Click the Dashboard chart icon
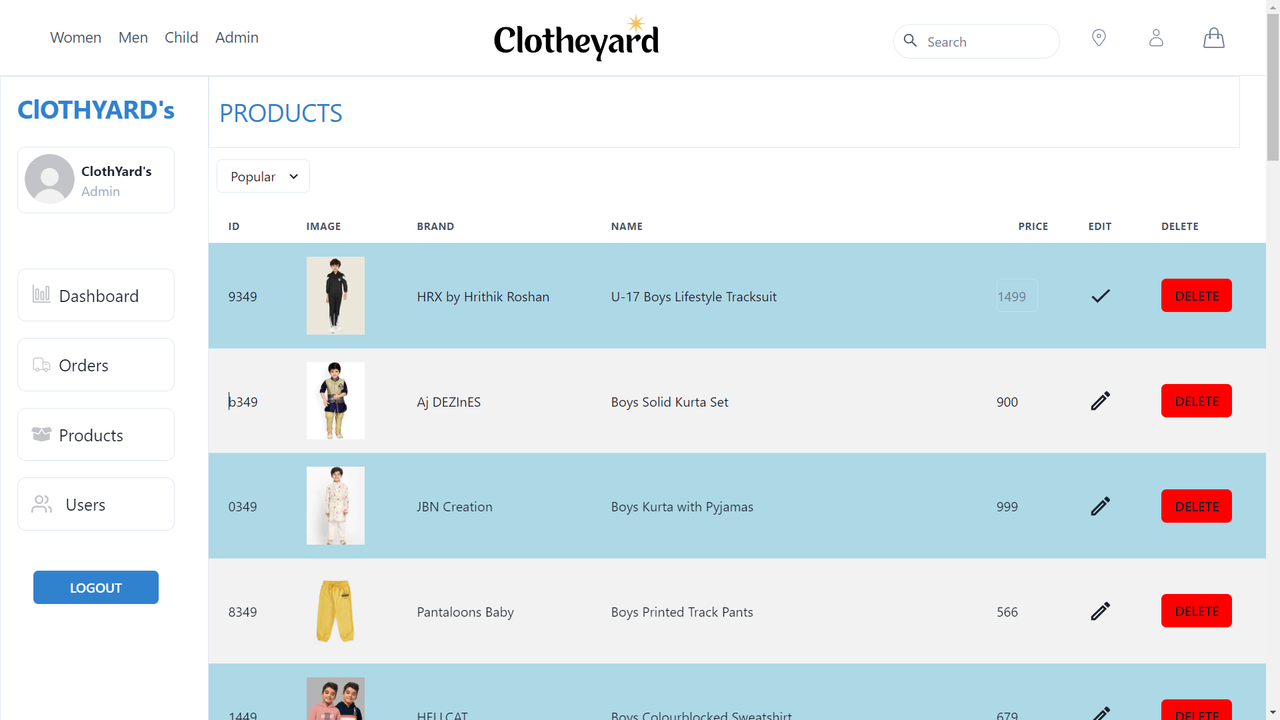Viewport: 1280px width, 720px height. point(41,294)
